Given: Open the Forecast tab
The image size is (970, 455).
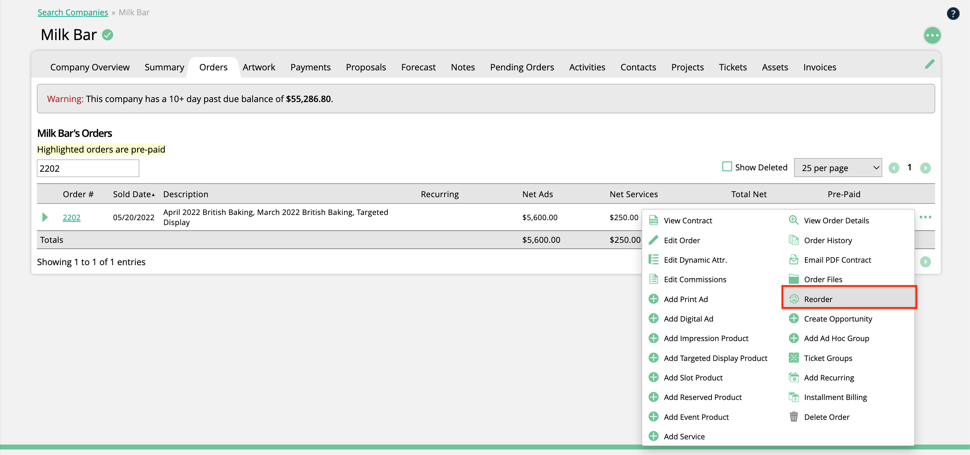Looking at the screenshot, I should pyautogui.click(x=418, y=67).
